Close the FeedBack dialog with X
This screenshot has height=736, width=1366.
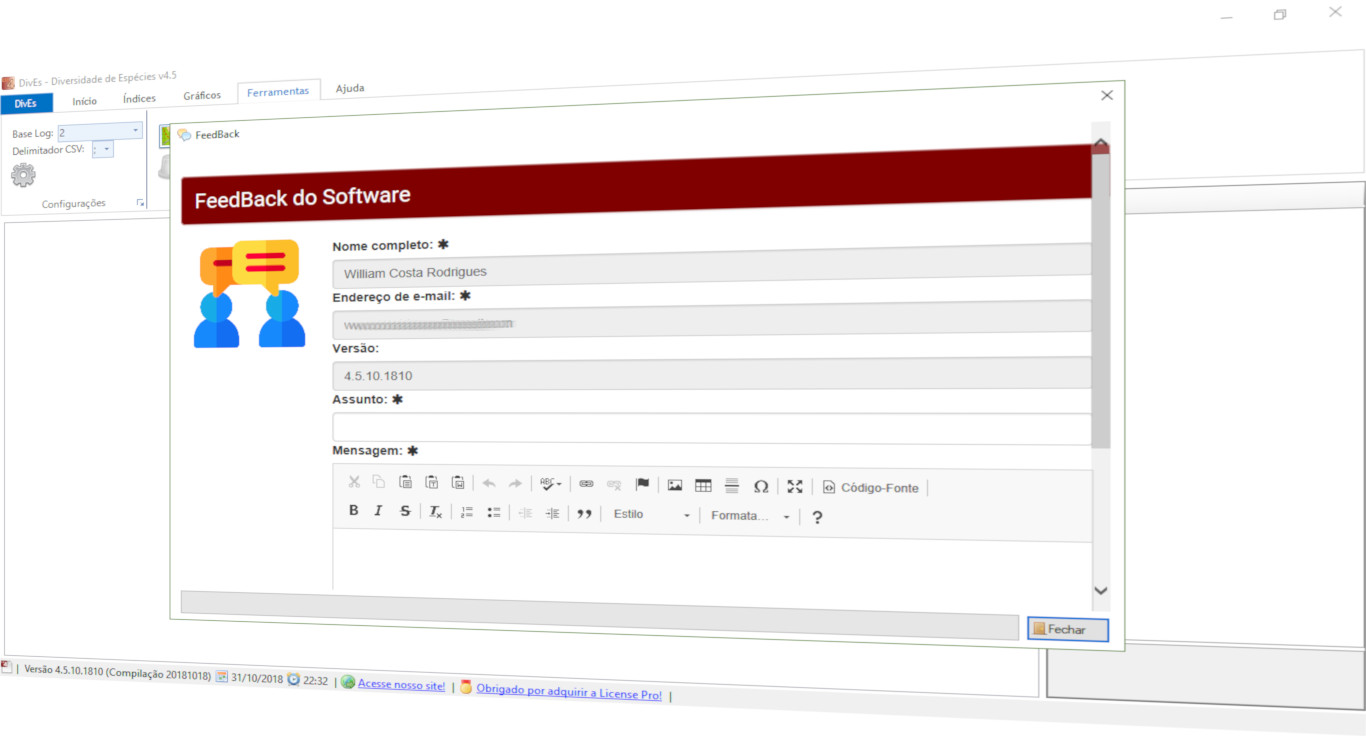1106,95
